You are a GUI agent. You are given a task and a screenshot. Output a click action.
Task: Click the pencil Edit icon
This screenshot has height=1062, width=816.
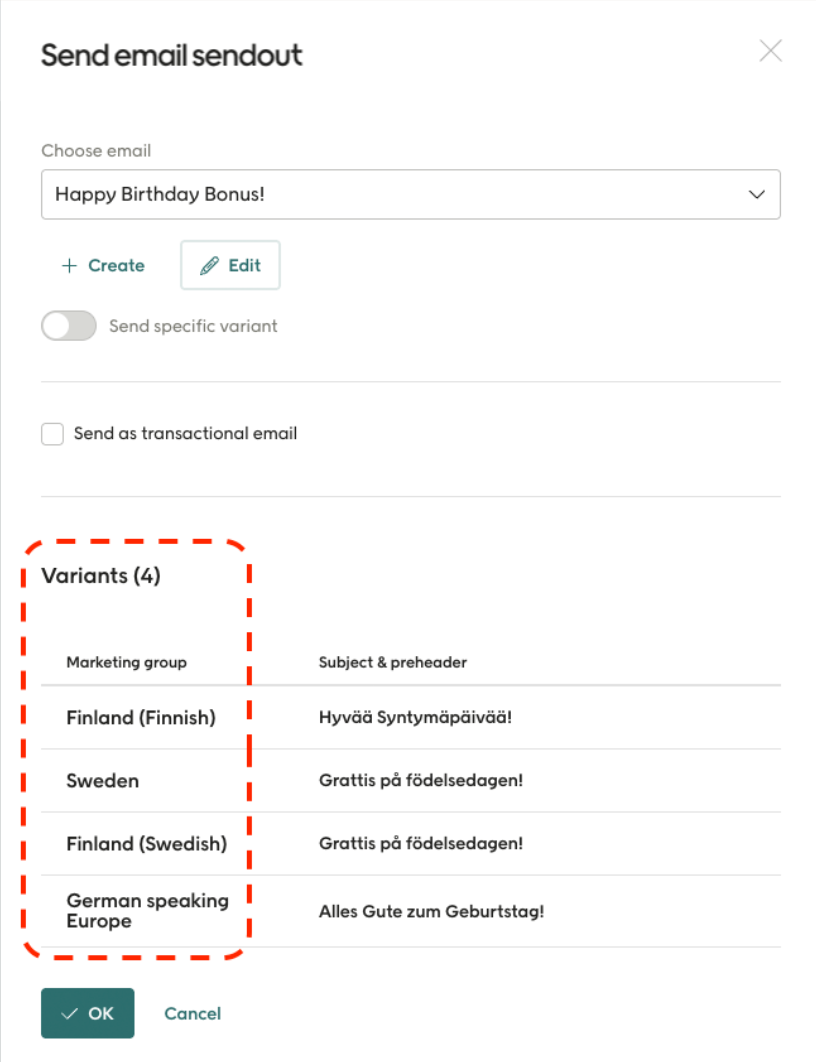click(x=211, y=264)
